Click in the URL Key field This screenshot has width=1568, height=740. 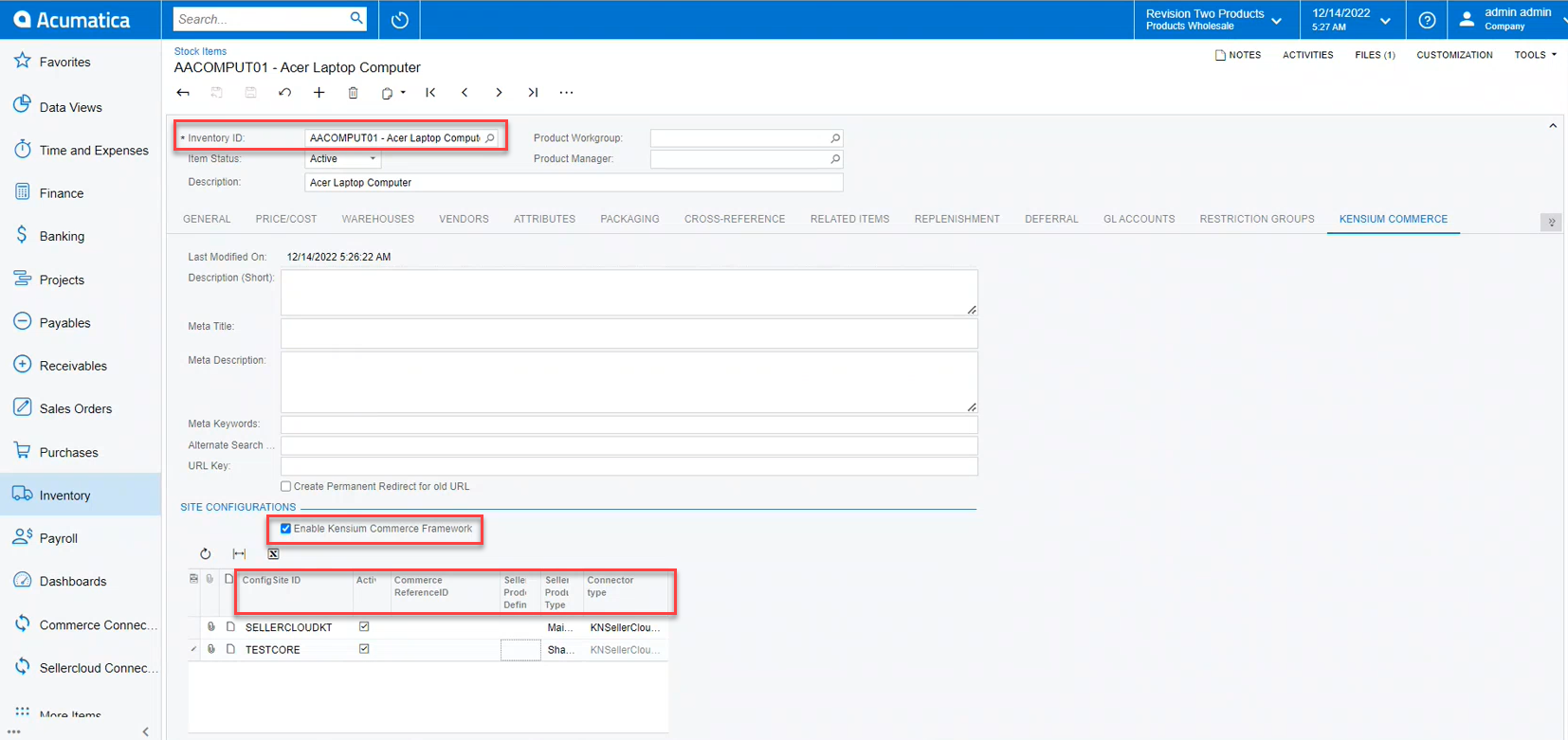coord(629,466)
